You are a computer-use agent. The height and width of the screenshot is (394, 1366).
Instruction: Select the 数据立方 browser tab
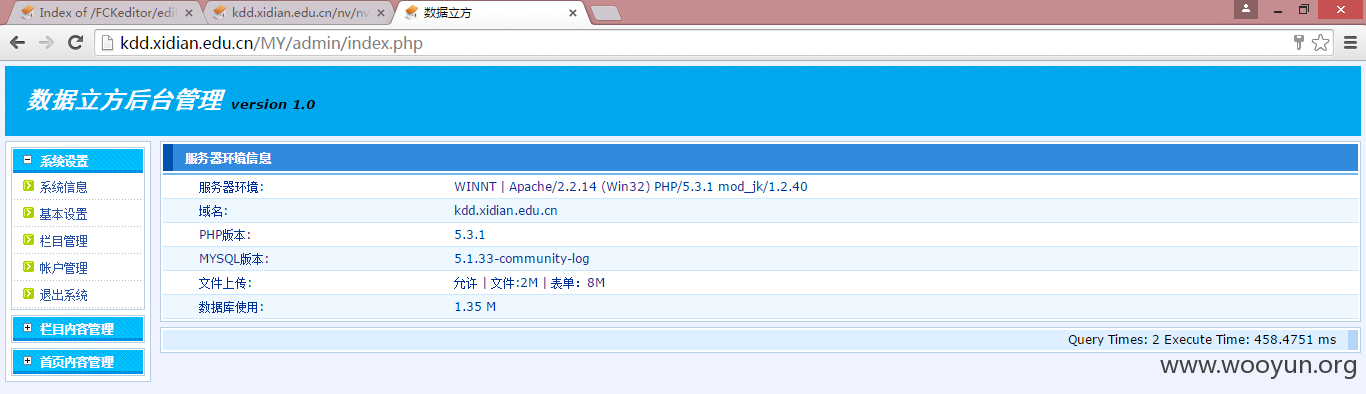pos(490,13)
